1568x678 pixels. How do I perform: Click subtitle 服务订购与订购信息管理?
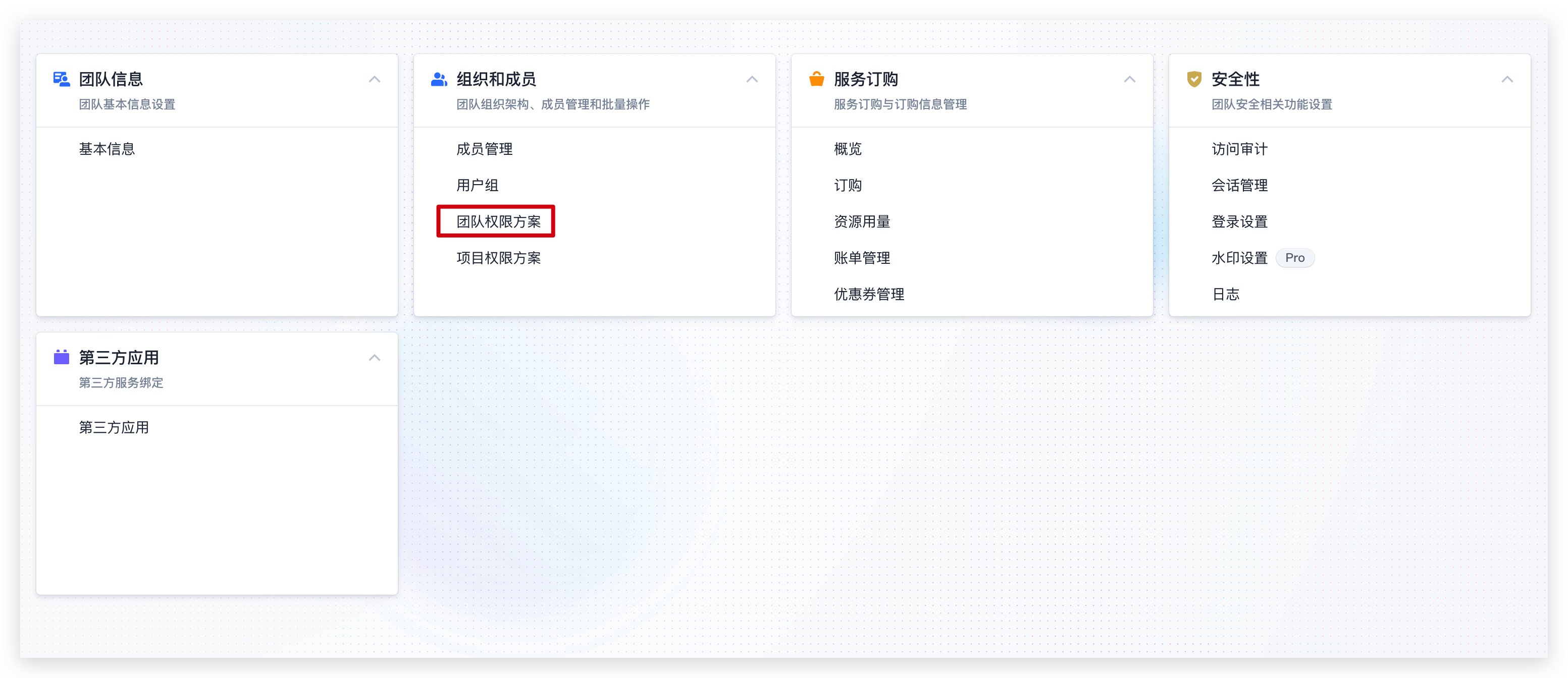click(900, 104)
